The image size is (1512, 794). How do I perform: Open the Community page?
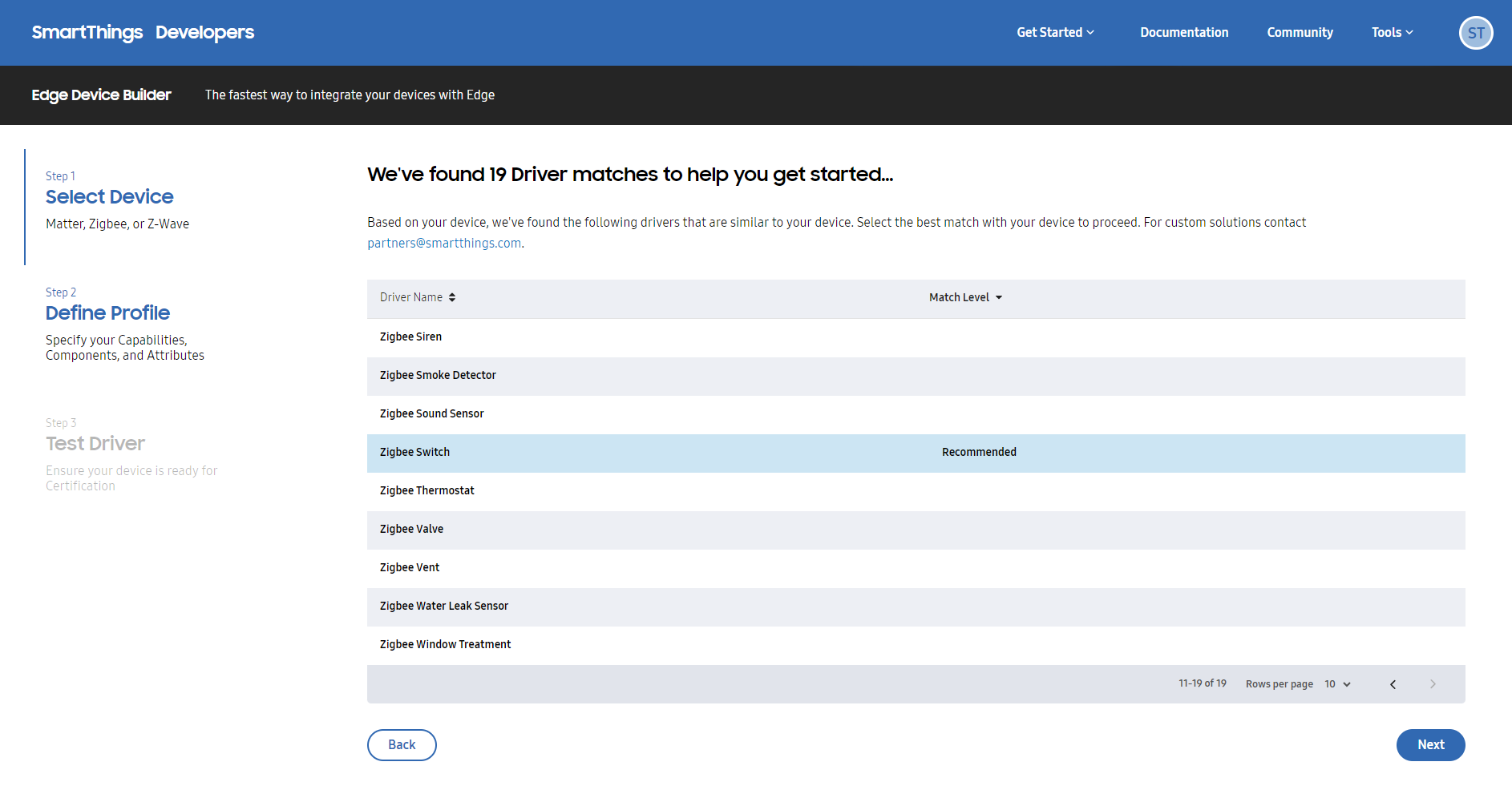pyautogui.click(x=1300, y=32)
